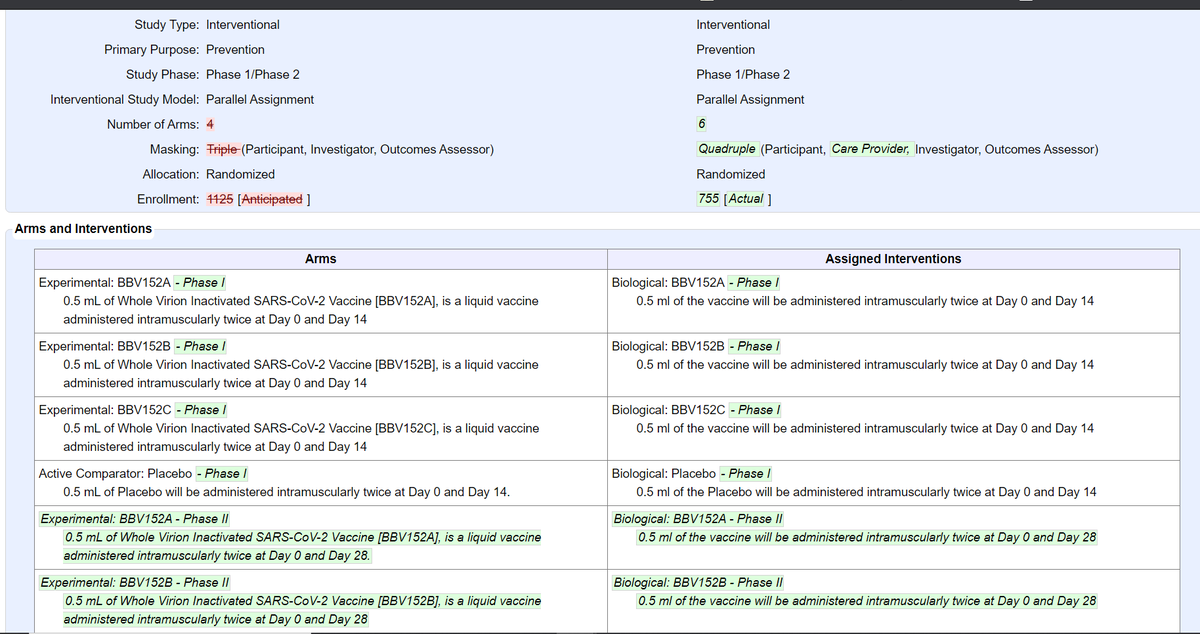Click '0.5 ml of the Placebo will be administered' text
Viewport: 1200px width, 634px height.
pyautogui.click(x=866, y=492)
